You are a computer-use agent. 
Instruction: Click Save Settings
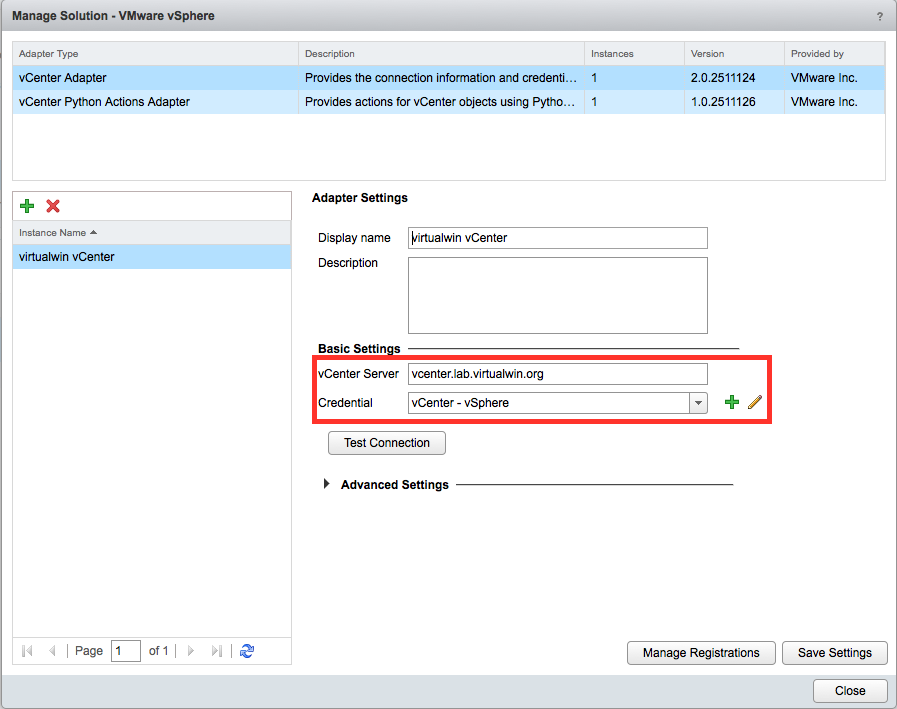[x=835, y=653]
